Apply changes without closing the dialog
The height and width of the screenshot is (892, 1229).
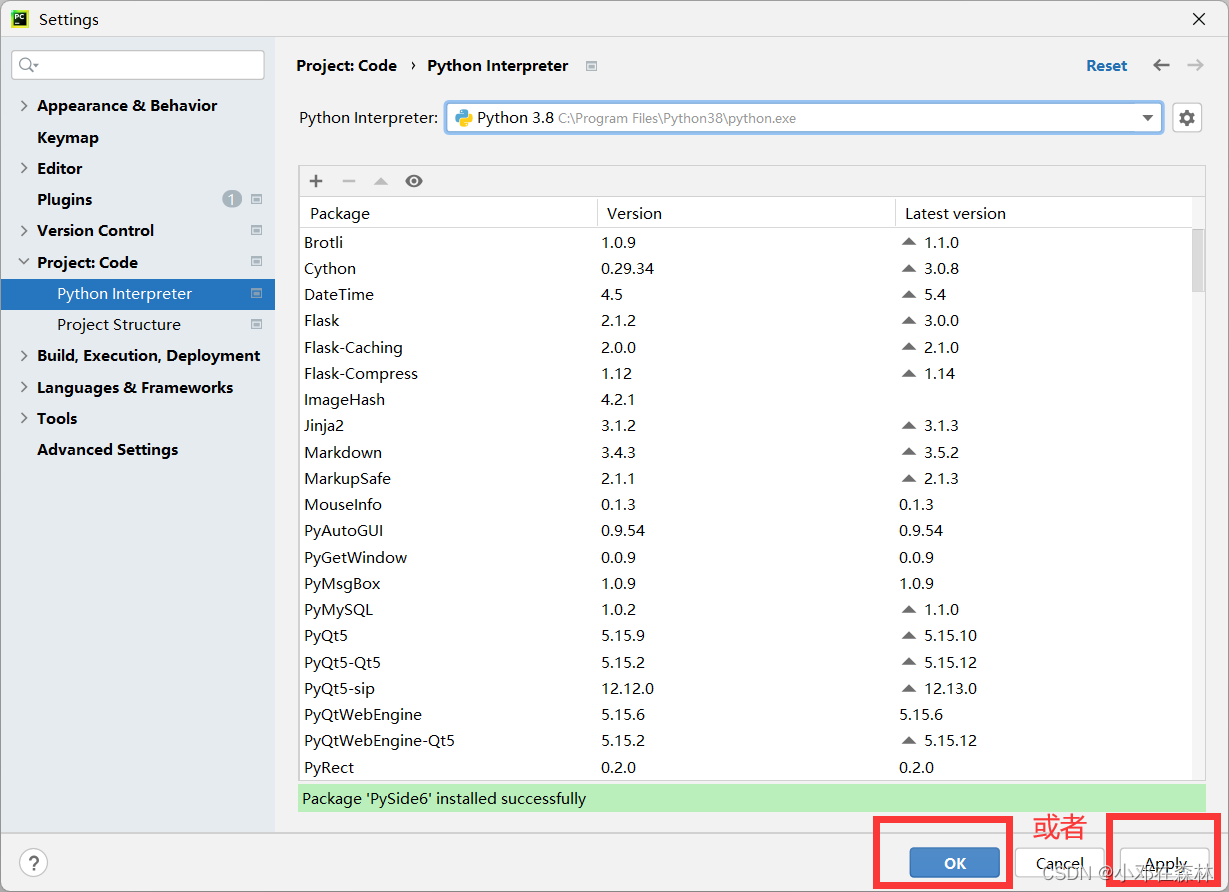tap(1164, 862)
